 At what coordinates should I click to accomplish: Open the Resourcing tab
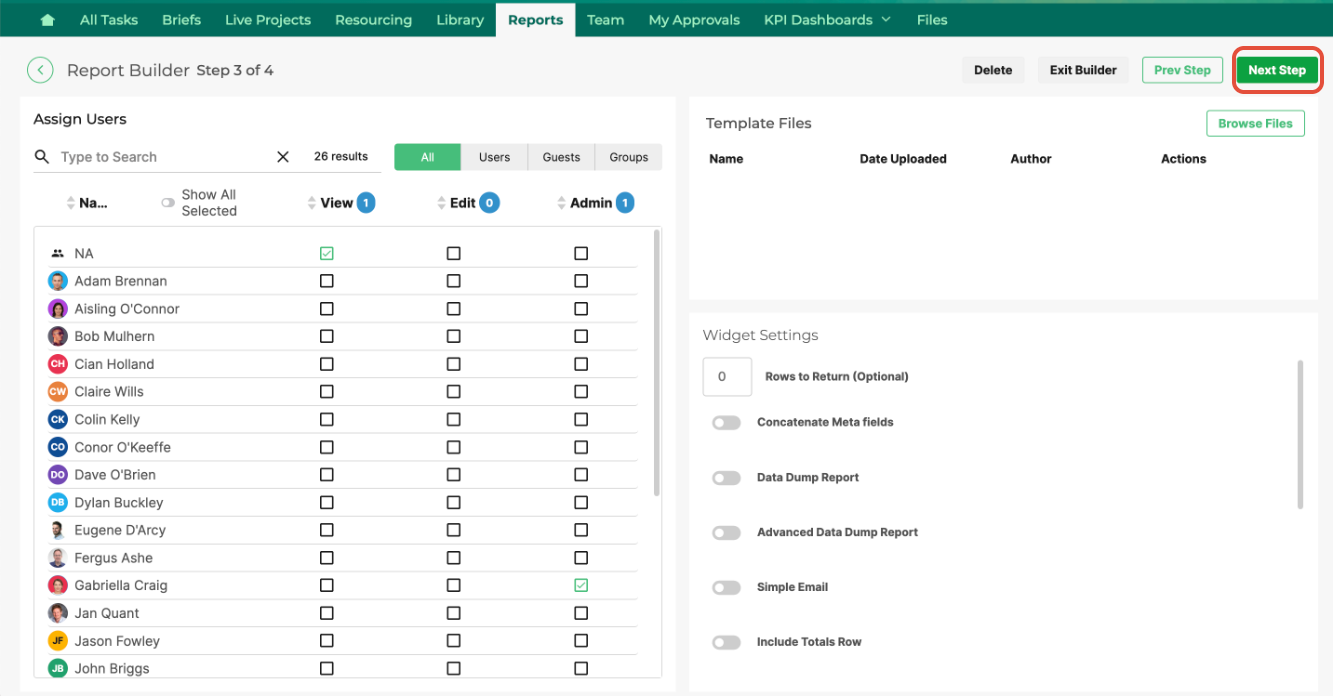point(373,20)
